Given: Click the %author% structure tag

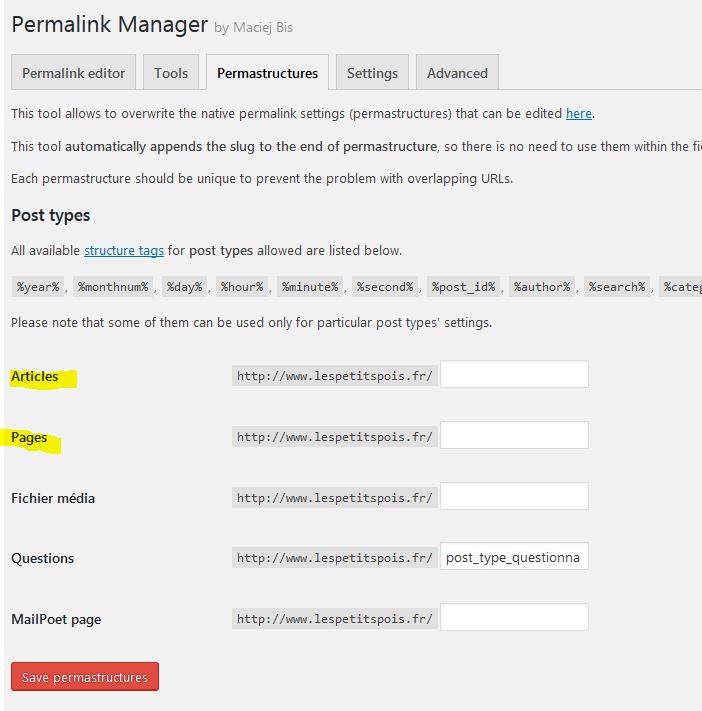Looking at the screenshot, I should point(542,287).
